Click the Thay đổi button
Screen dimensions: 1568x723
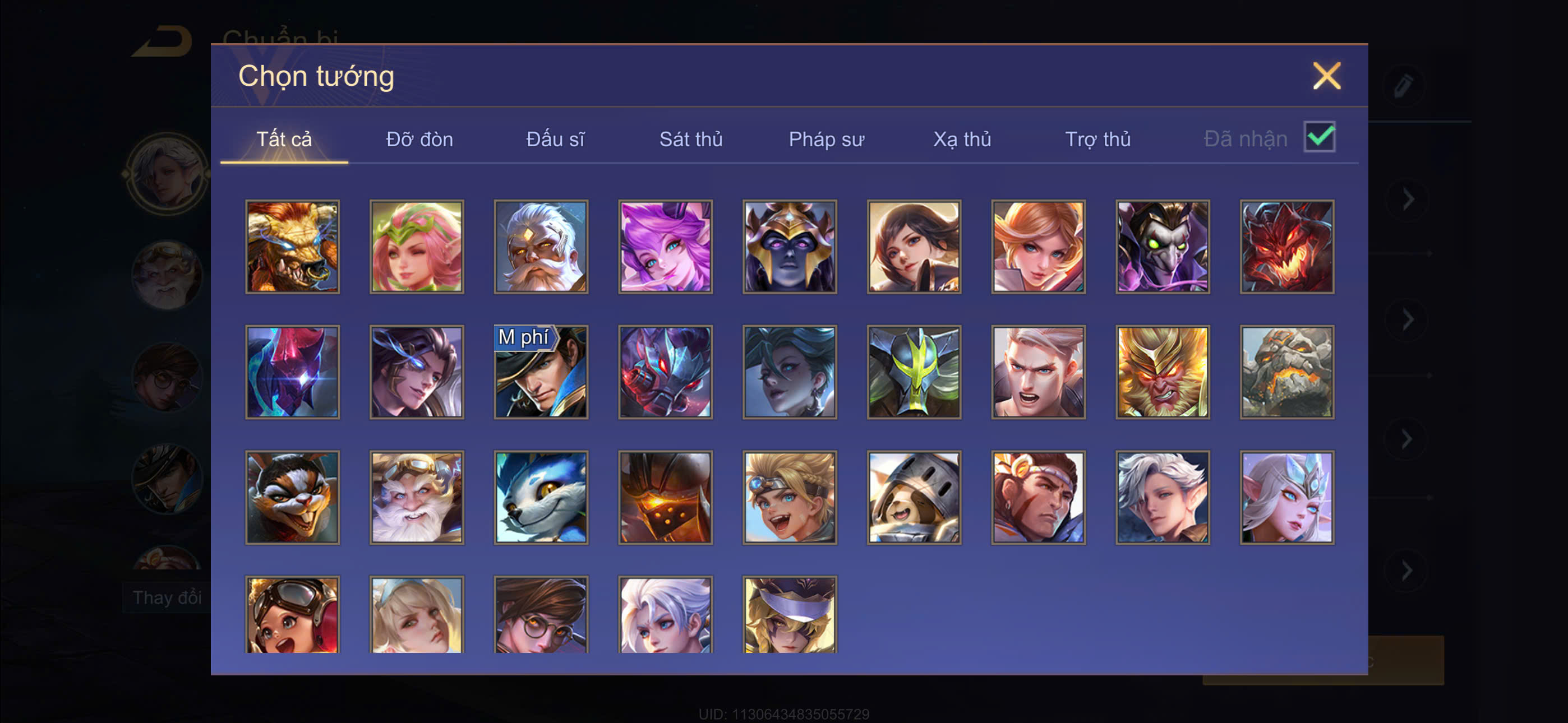click(x=167, y=597)
